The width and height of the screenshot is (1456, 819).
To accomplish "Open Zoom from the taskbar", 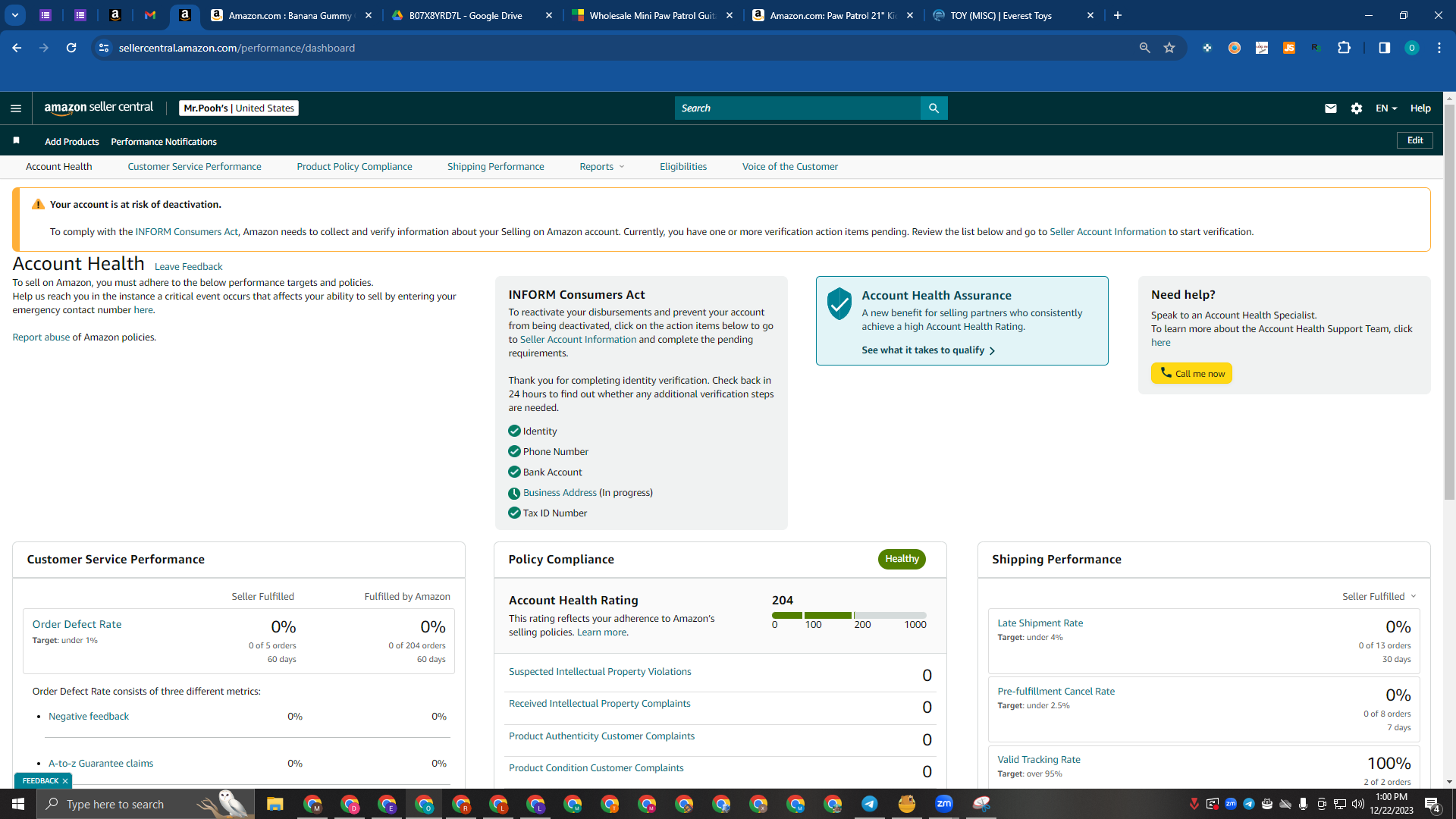I will pyautogui.click(x=943, y=804).
